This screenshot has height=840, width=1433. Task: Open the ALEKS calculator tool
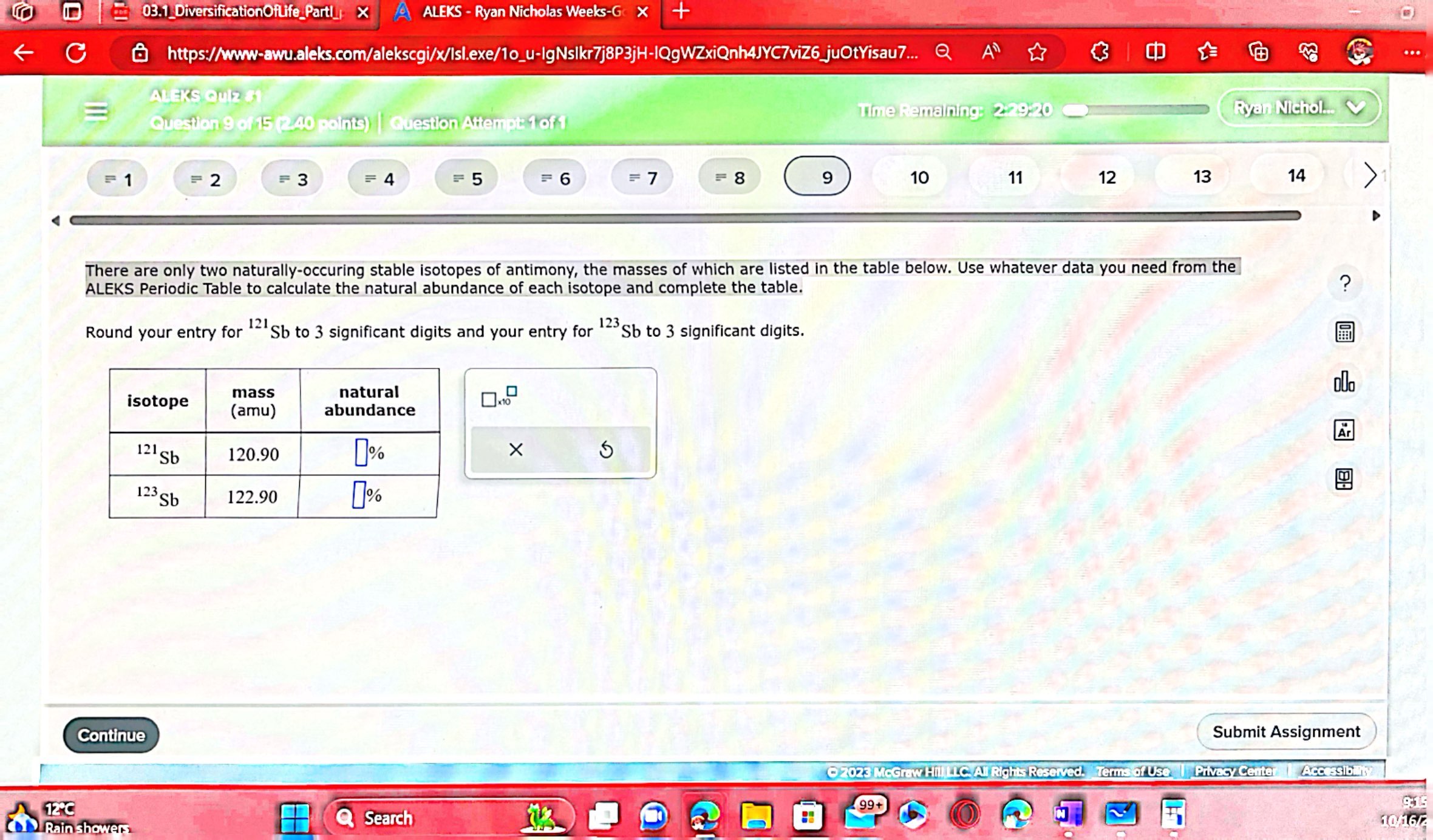(1344, 332)
